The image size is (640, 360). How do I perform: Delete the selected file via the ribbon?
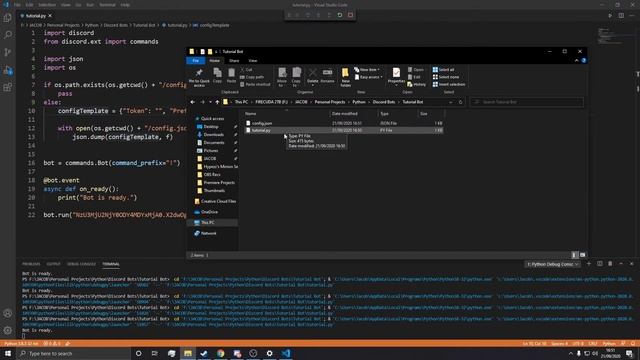click(x=312, y=76)
